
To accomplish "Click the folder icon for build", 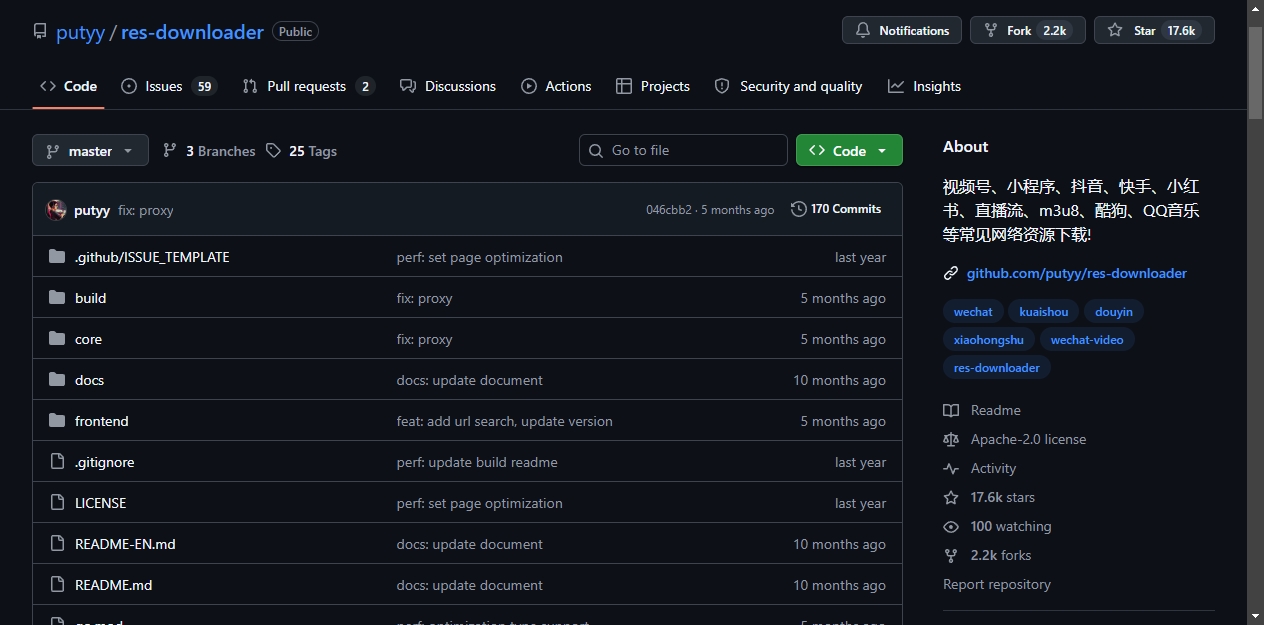I will point(57,298).
